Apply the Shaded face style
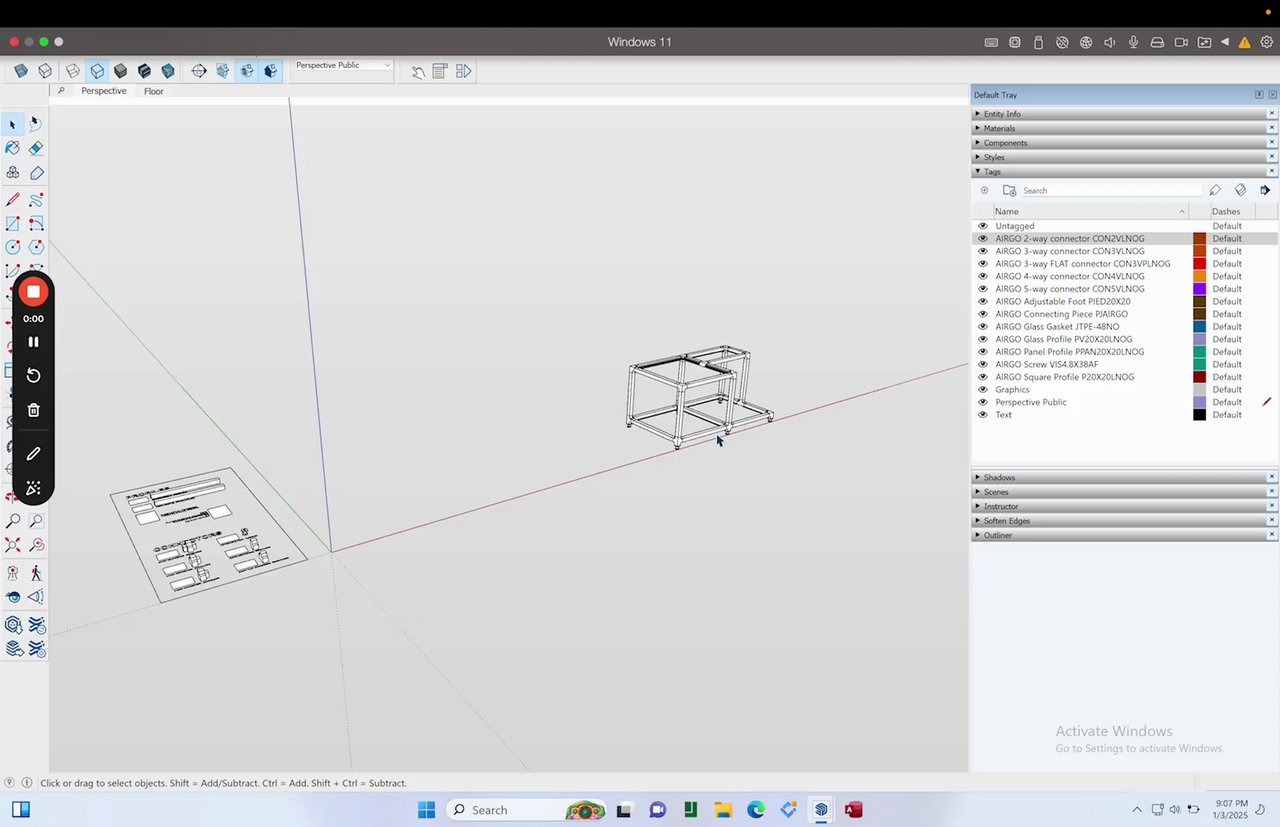Screen dimensions: 1280x827 pyautogui.click(x=120, y=71)
